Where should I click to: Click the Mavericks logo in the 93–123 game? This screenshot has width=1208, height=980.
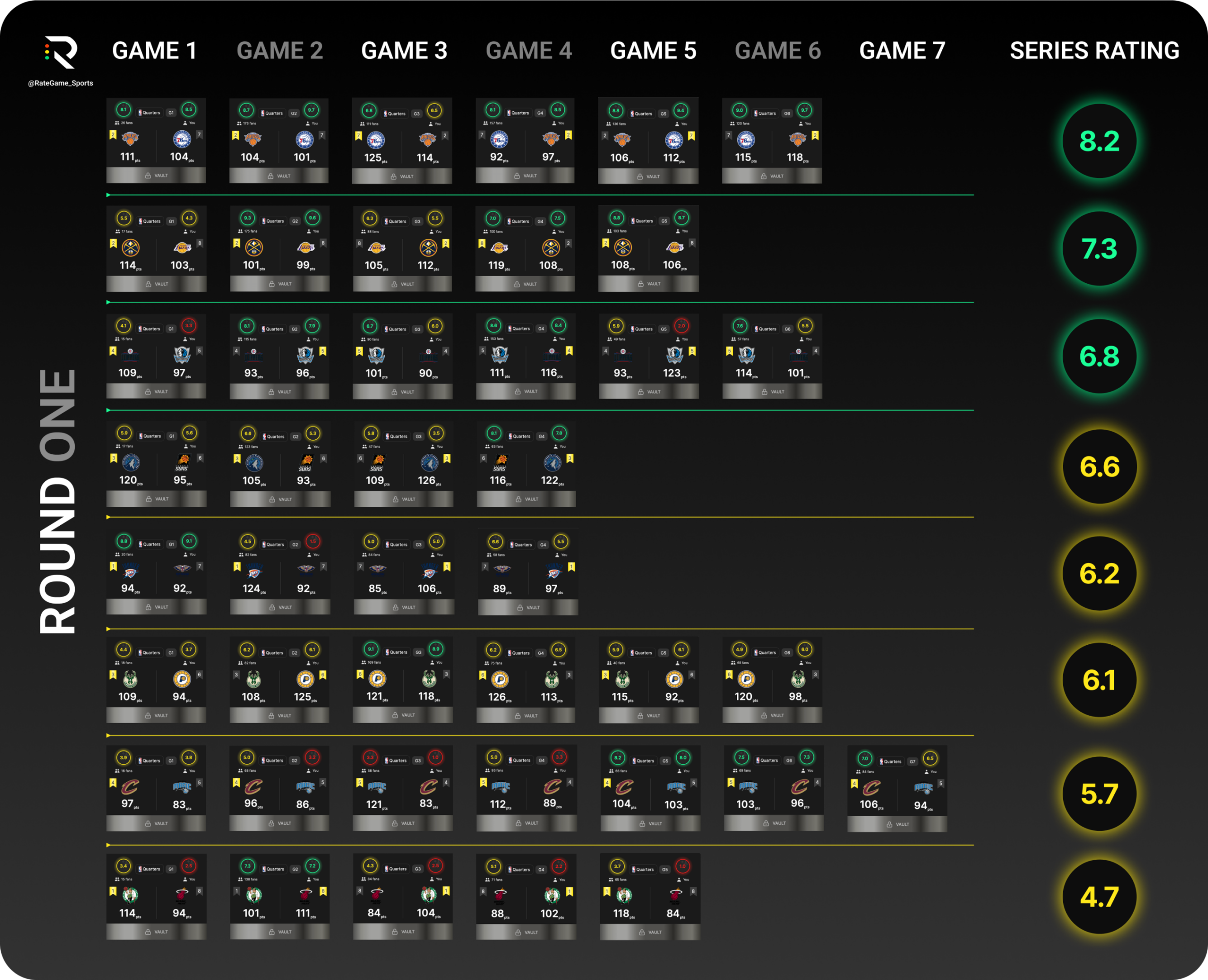point(674,355)
